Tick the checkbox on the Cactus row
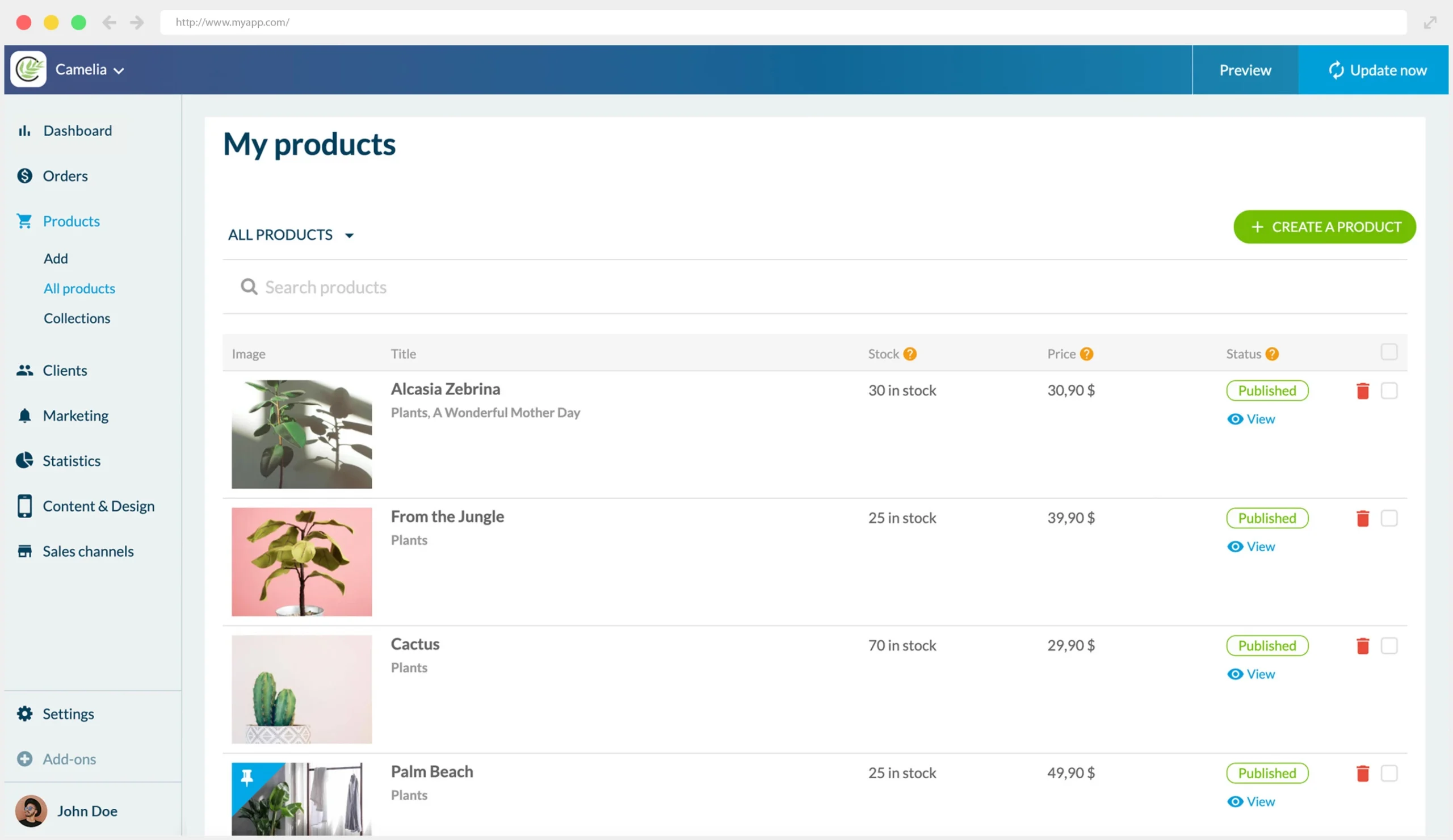Screen dimensions: 1453x840 [x=1391, y=646]
